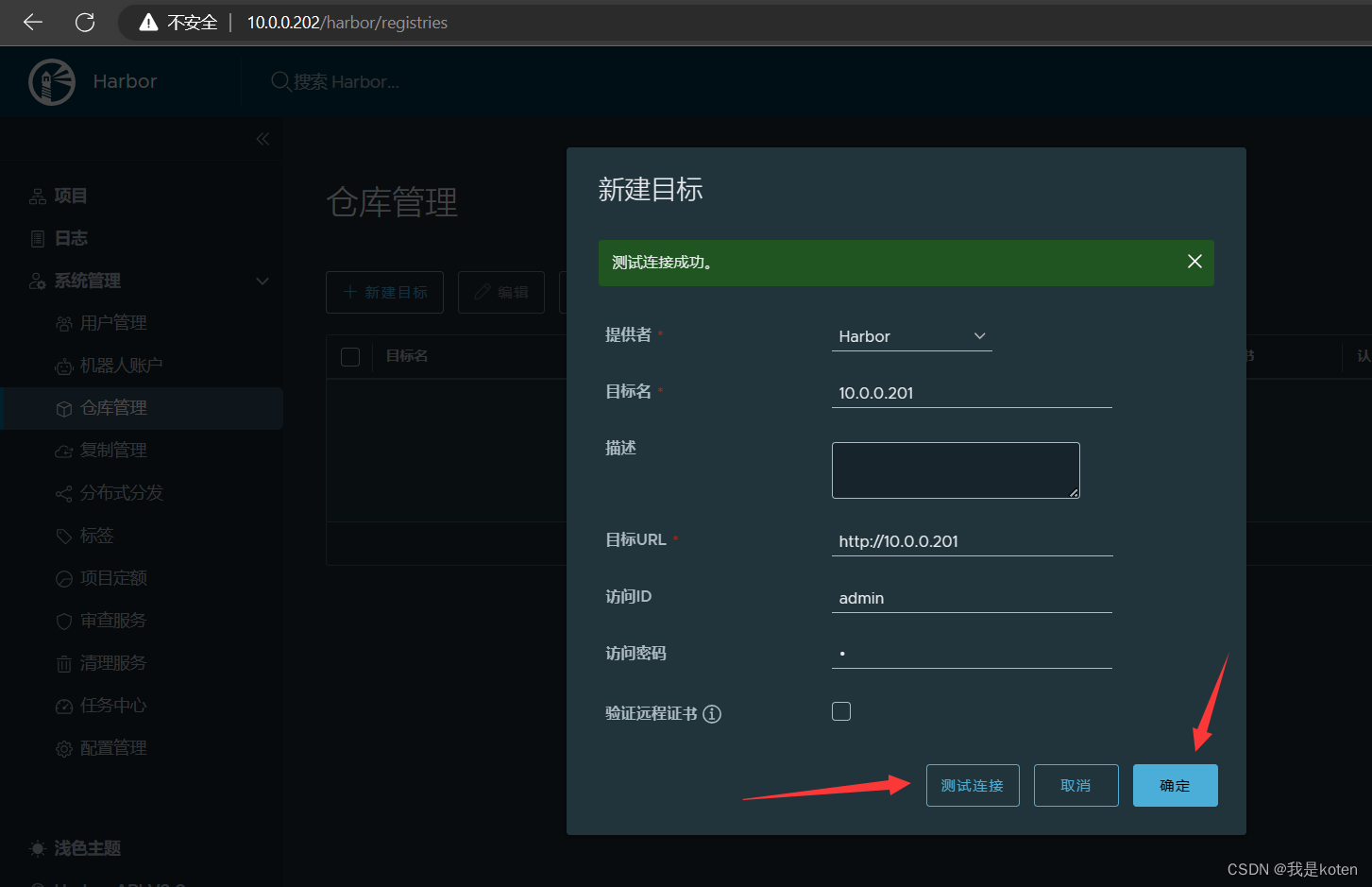This screenshot has width=1372, height=887.
Task: Click the 目标URL input containing http://10.0.0.201
Action: coord(972,540)
